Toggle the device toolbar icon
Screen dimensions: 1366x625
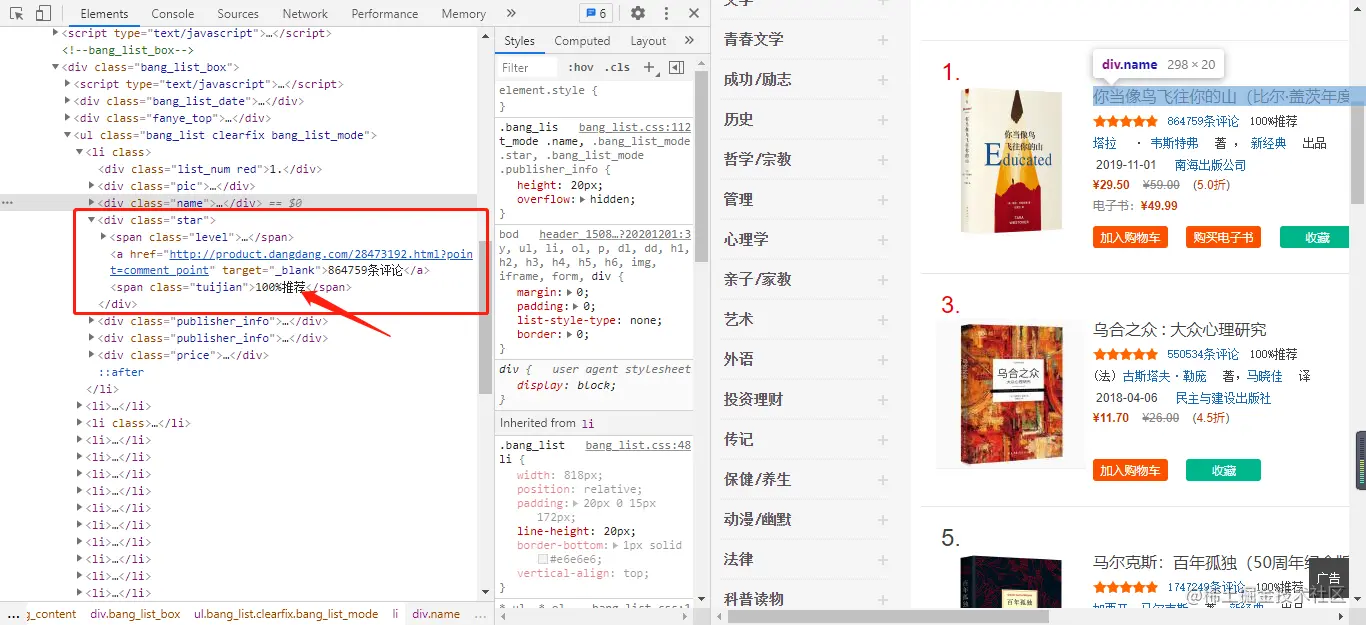click(43, 14)
